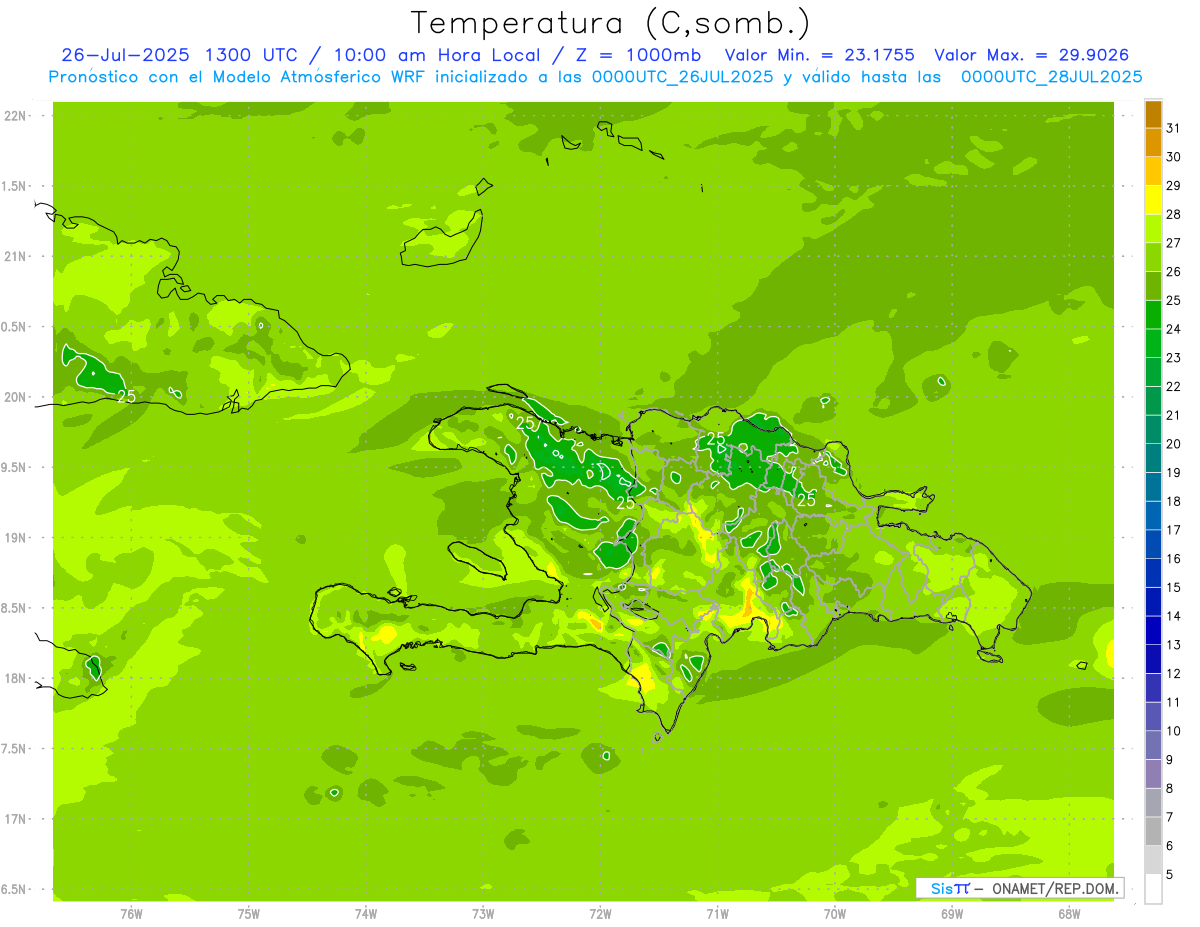This screenshot has width=1200, height=927.
Task: Click the "18N" latitude label
Action: pyautogui.click(x=15, y=679)
